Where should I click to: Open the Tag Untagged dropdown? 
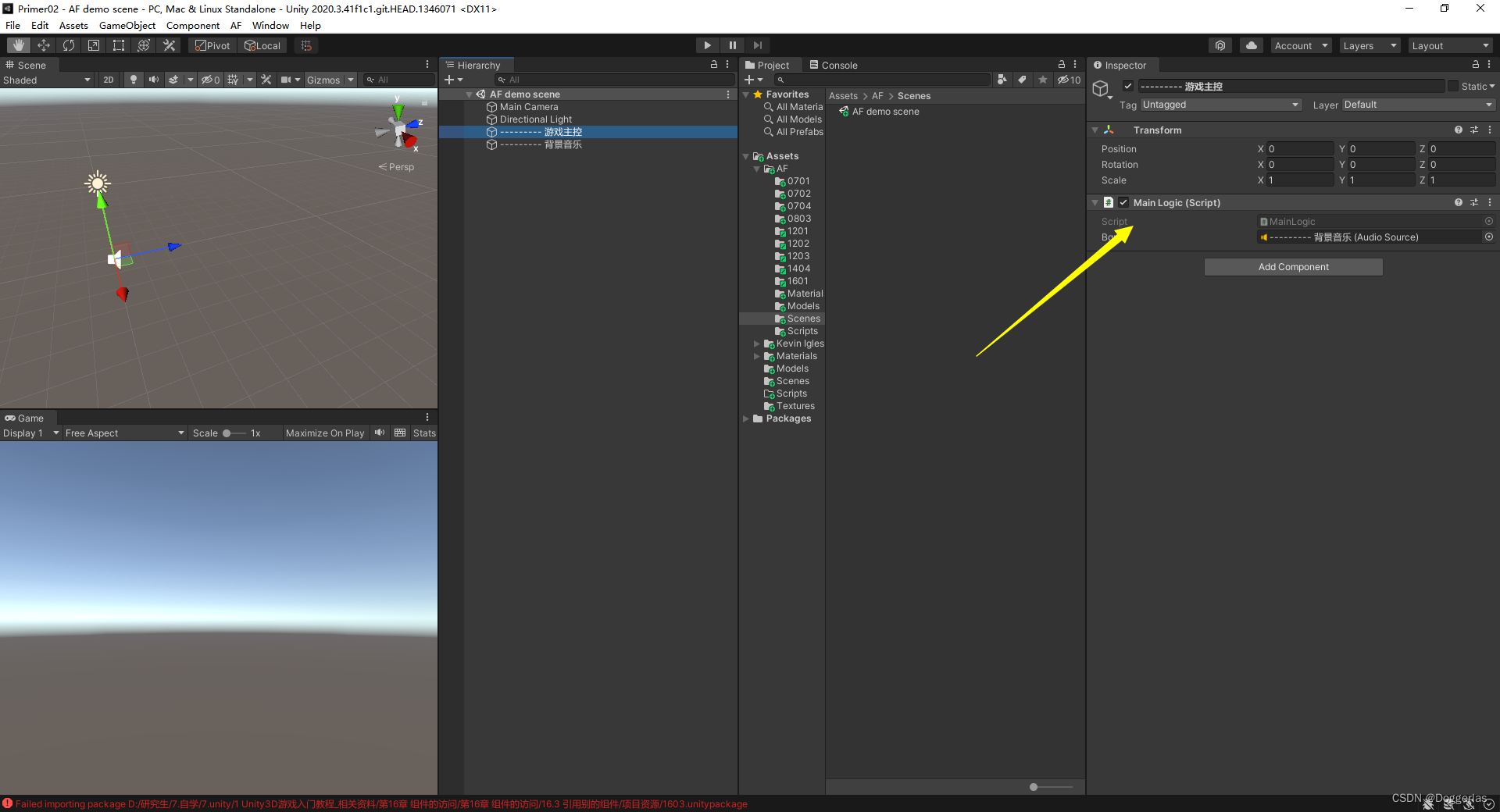click(x=1221, y=105)
